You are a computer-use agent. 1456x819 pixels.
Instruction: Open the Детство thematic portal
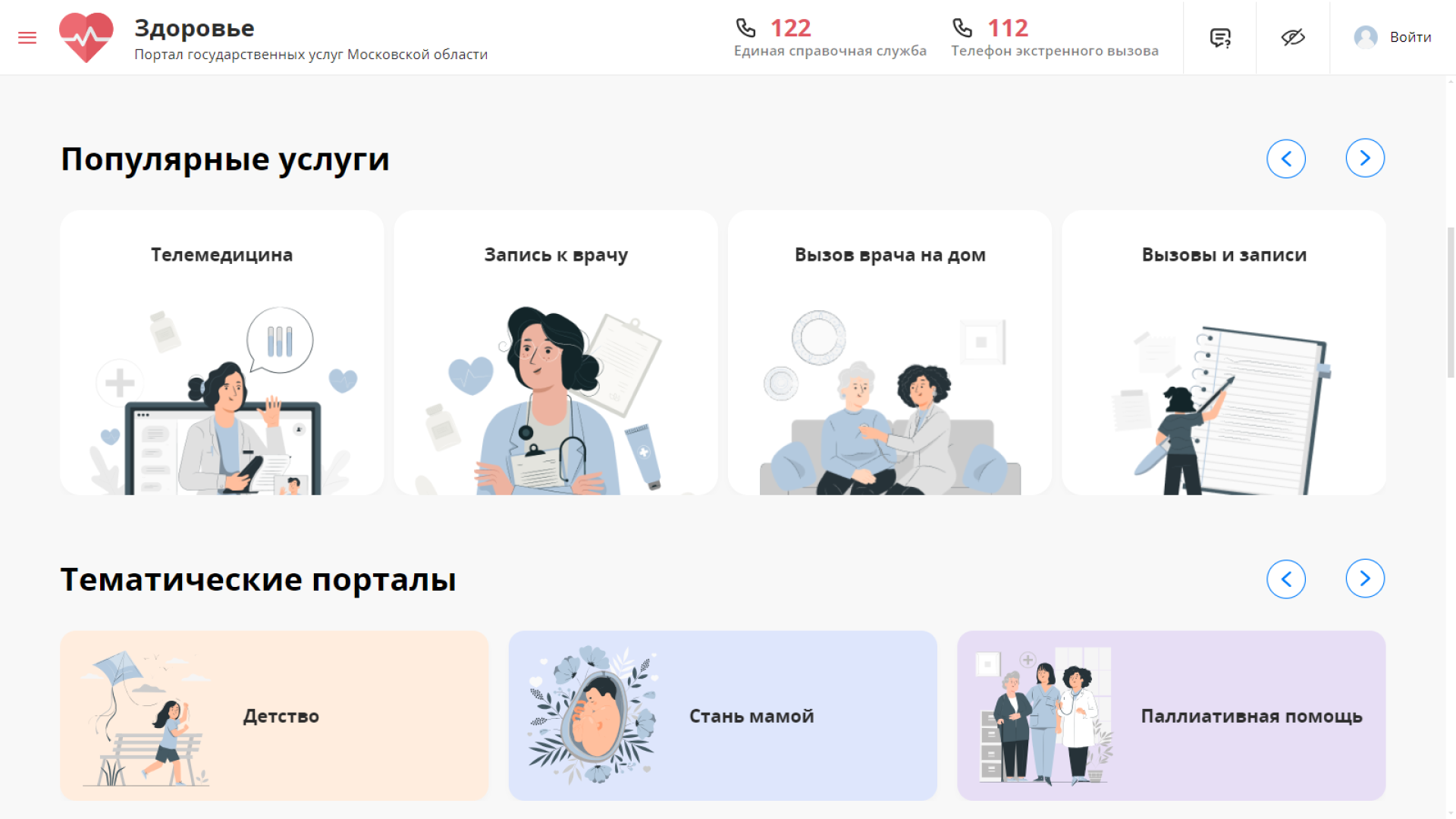[275, 715]
